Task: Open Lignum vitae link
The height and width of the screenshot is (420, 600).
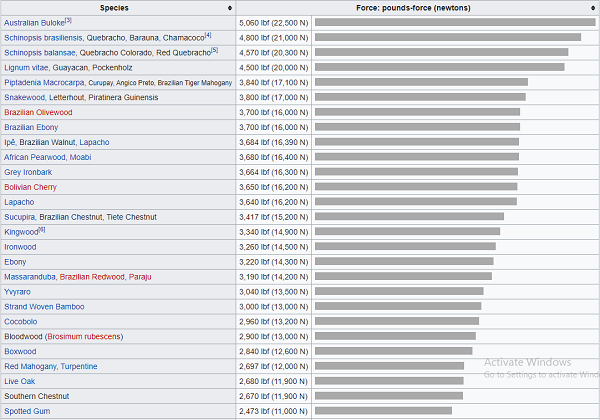Action: (26, 68)
